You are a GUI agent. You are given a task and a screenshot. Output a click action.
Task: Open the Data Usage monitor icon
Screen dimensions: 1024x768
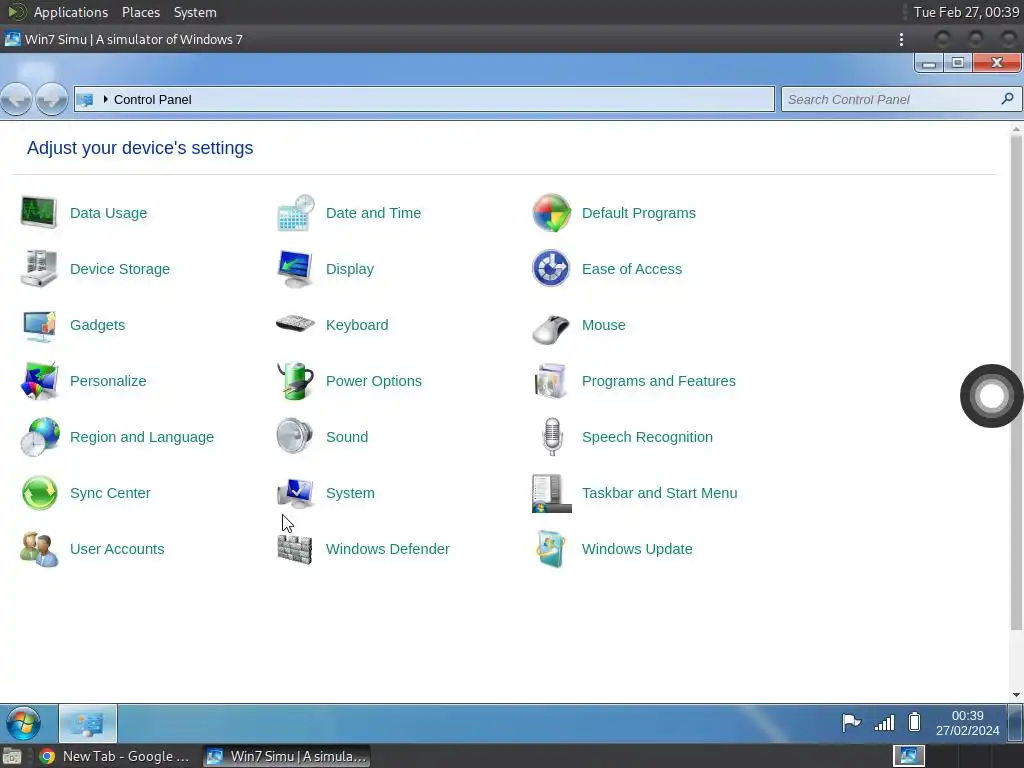[x=39, y=213]
